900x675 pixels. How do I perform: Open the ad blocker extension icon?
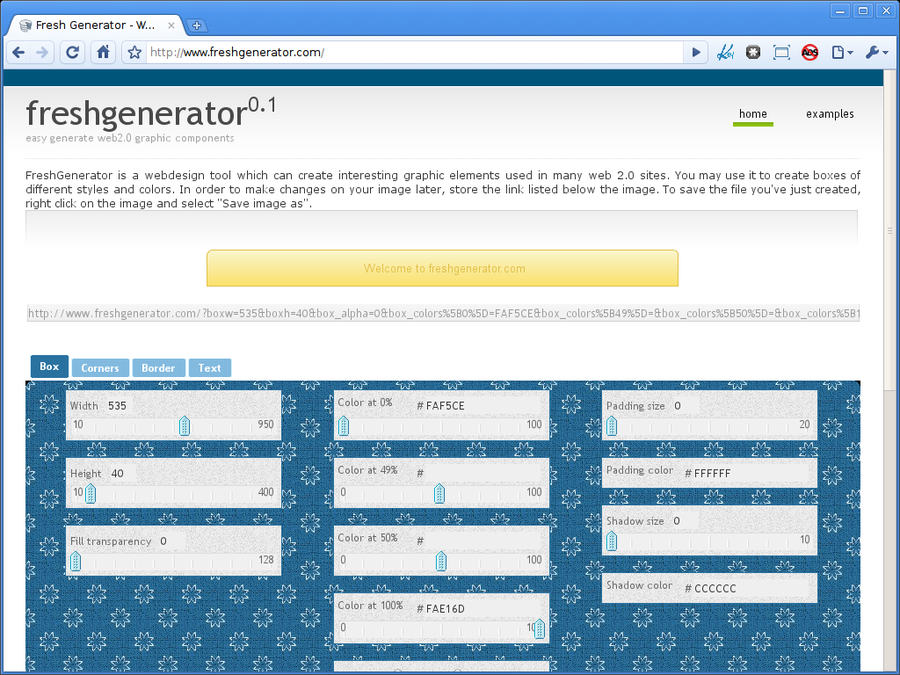tap(809, 53)
